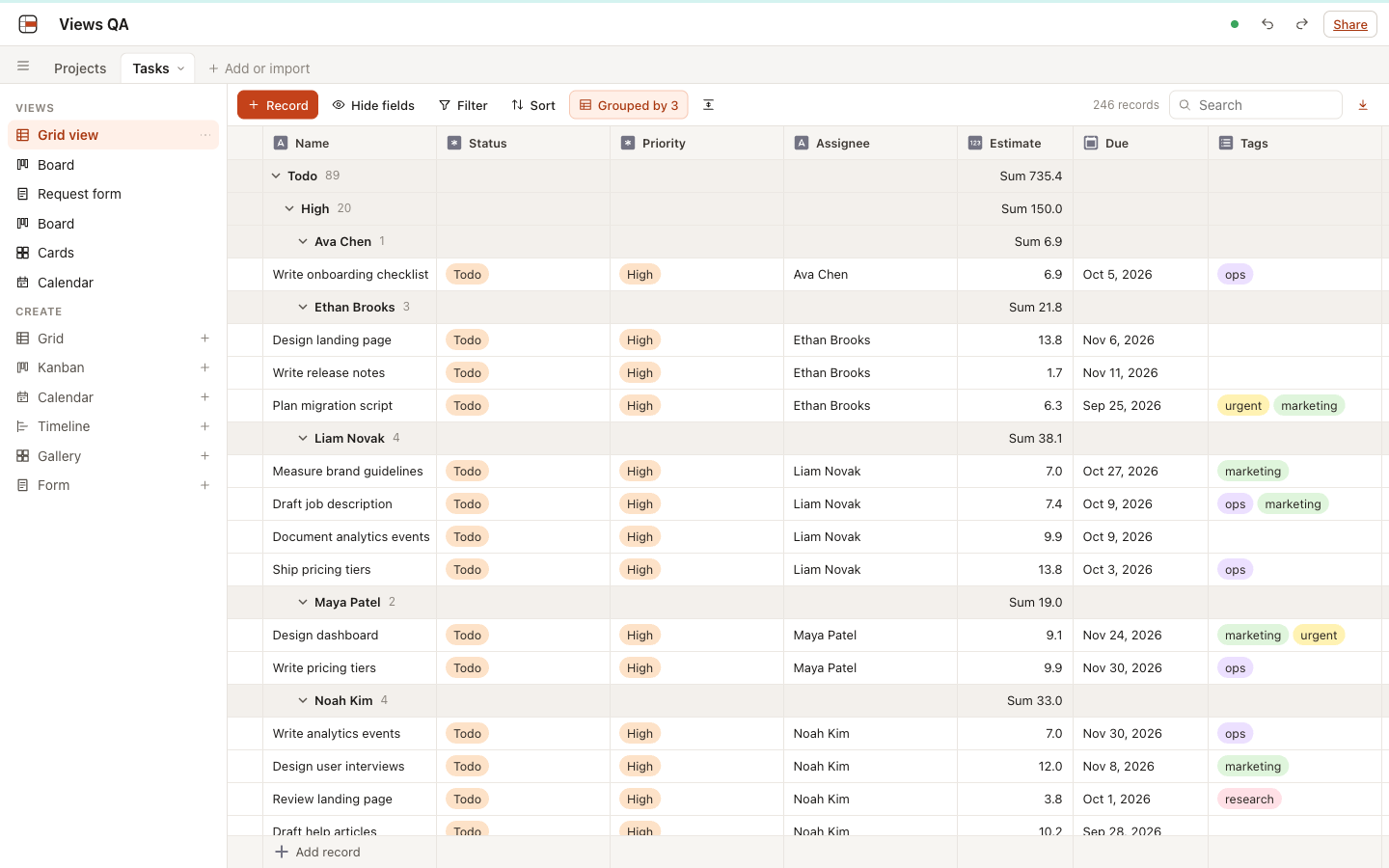1389x868 pixels.
Task: Collapse the Liam Novak group
Action: point(303,438)
